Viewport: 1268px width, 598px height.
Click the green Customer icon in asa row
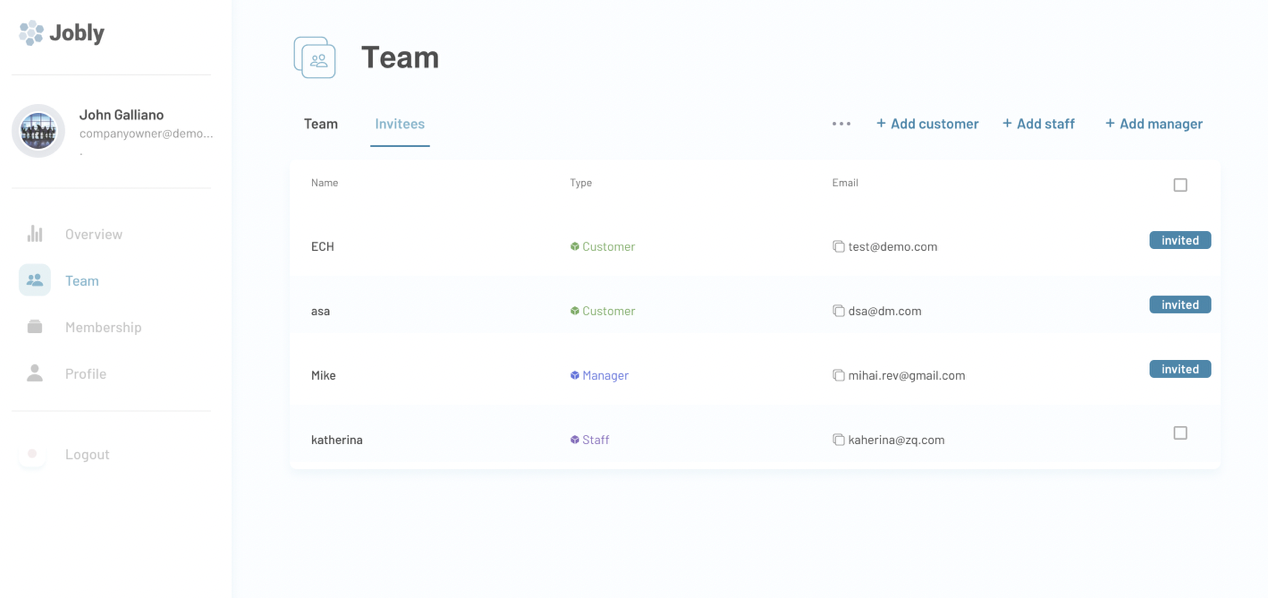pos(575,311)
